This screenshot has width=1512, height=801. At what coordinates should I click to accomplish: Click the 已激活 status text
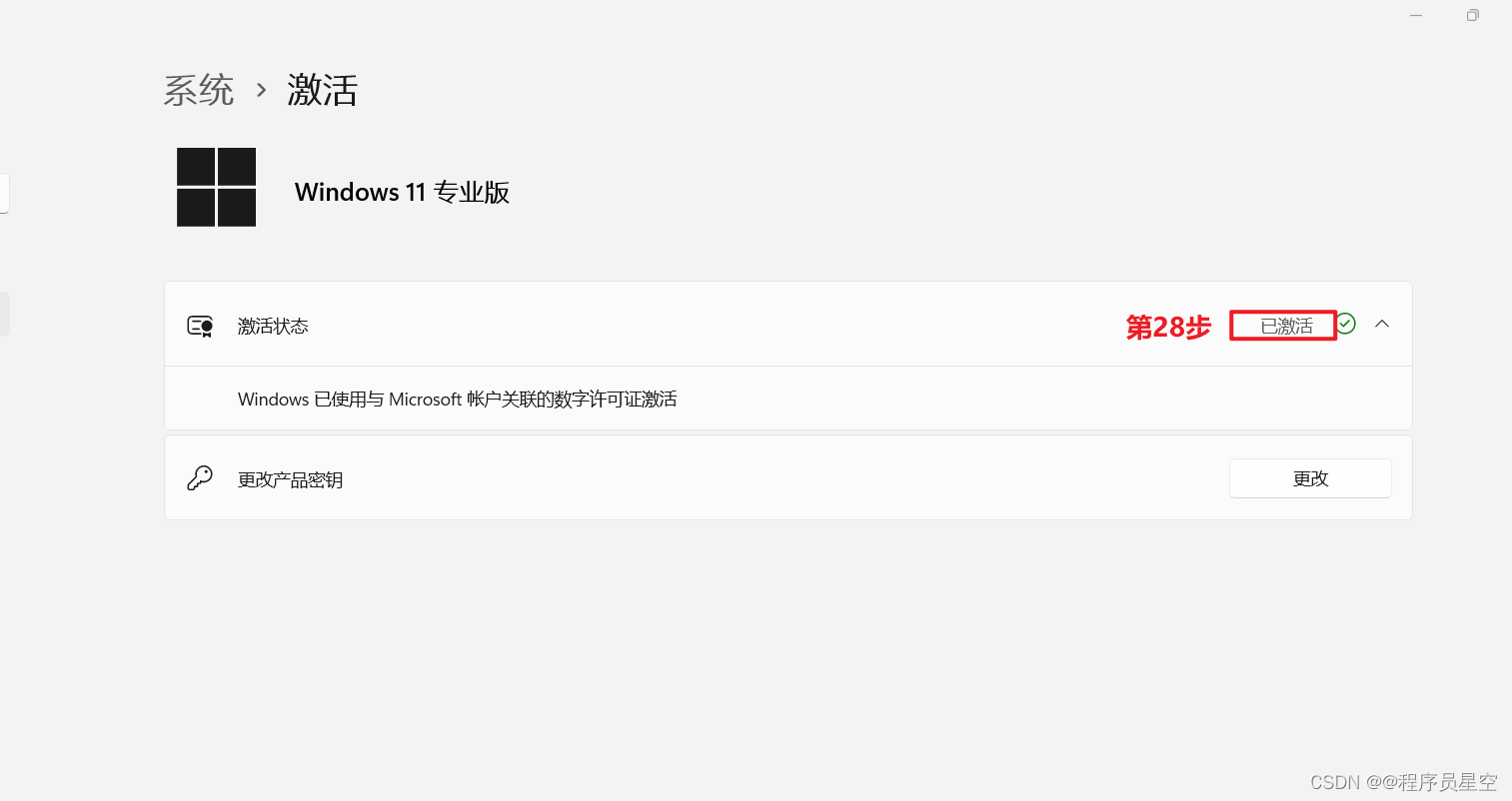(1286, 326)
